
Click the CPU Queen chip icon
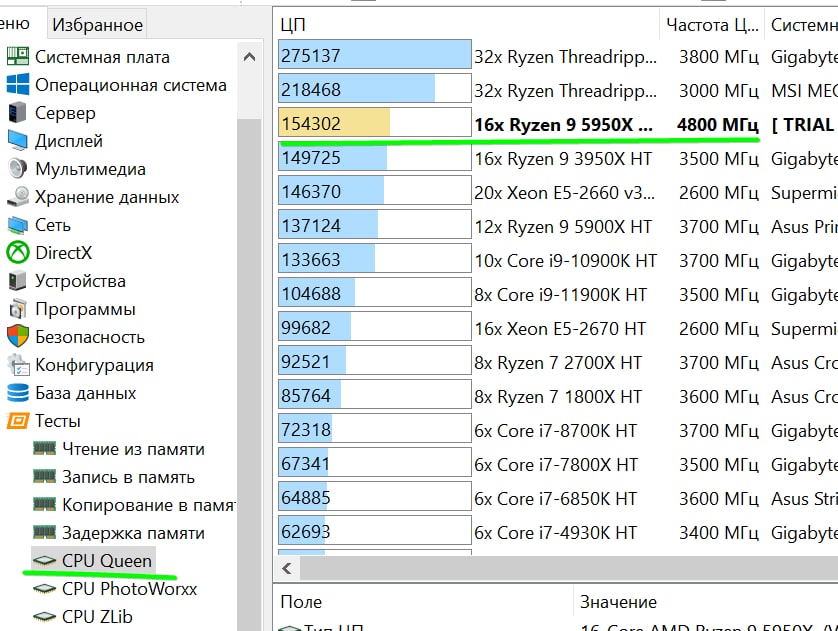point(44,560)
